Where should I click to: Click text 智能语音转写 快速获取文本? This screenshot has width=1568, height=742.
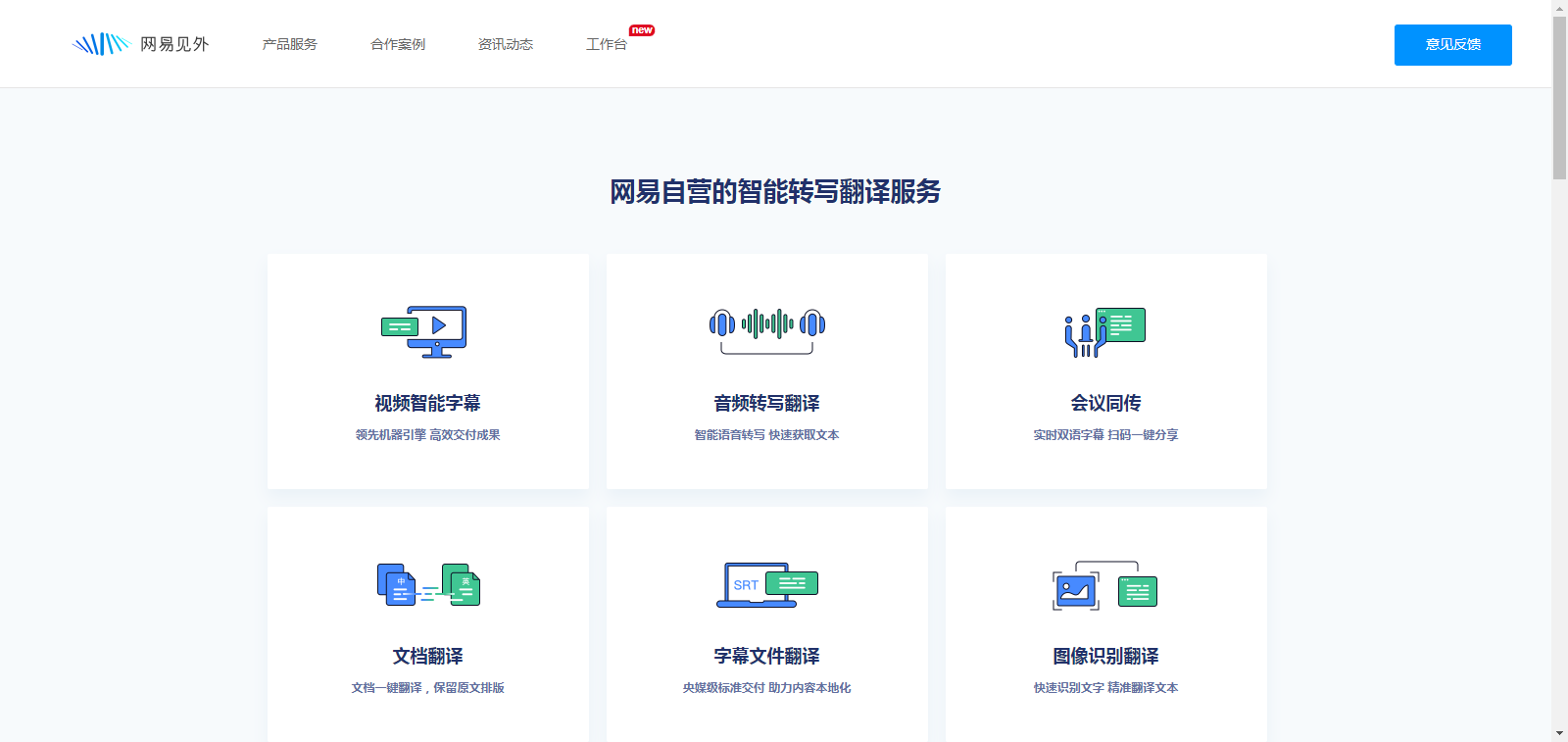[767, 435]
